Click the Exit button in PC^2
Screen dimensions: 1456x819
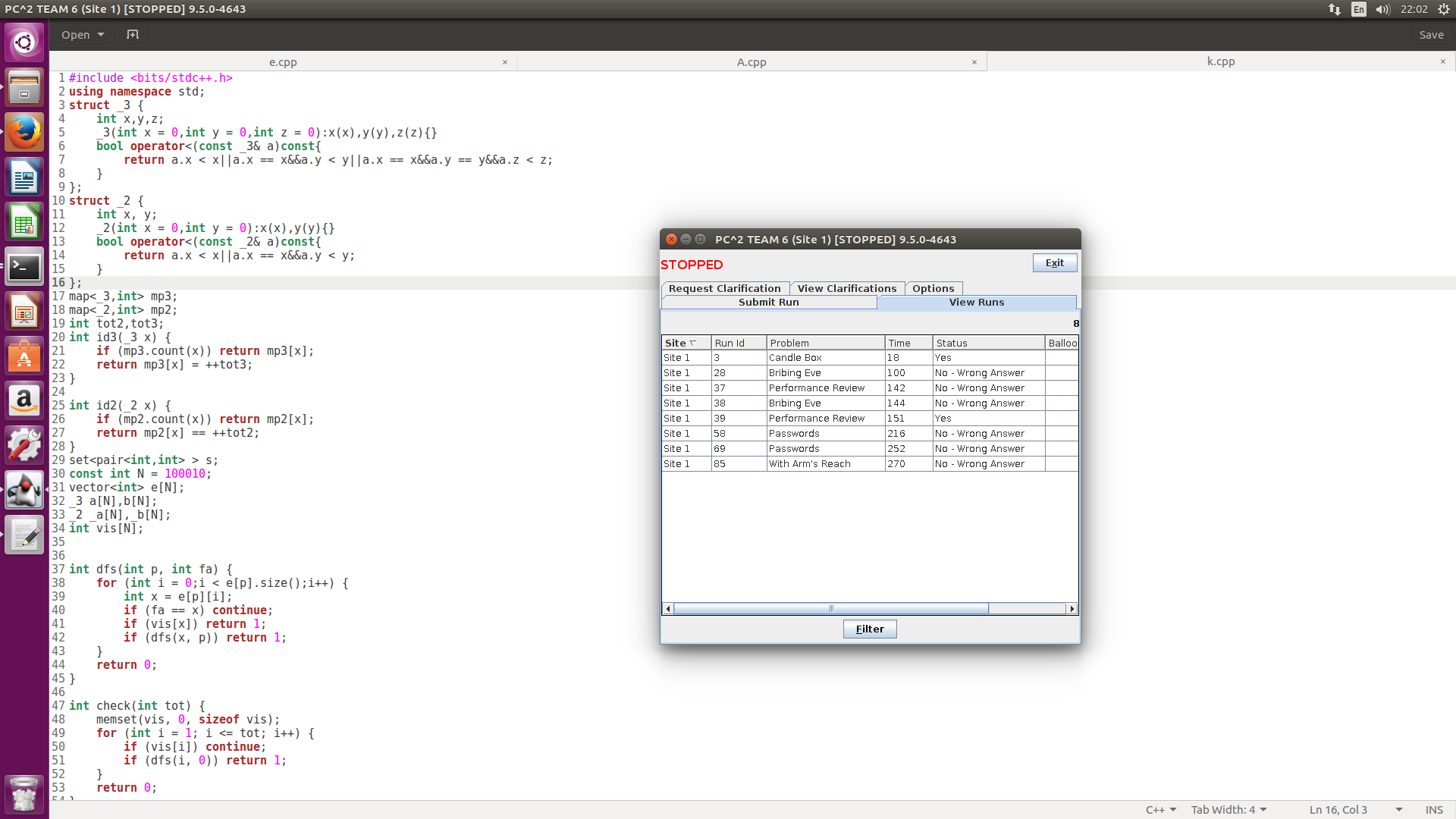pyautogui.click(x=1054, y=263)
